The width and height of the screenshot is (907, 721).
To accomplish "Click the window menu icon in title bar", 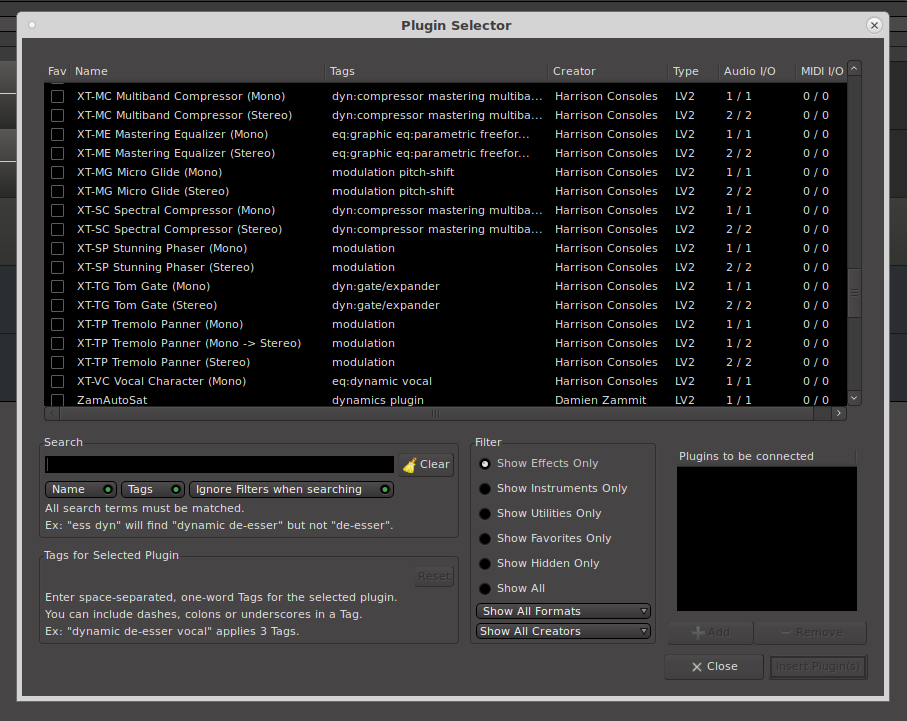I will click(33, 25).
